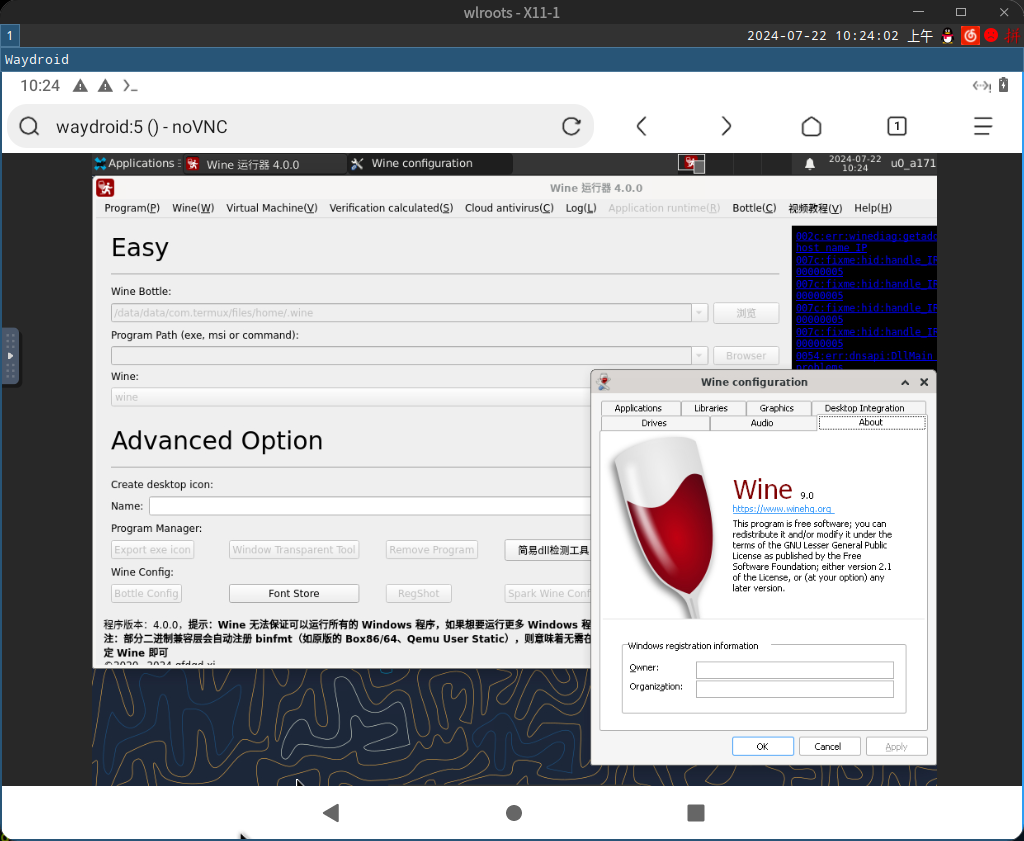The width and height of the screenshot is (1024, 841).
Task: Open the Virtual Machine(V) menu
Action: (271, 208)
